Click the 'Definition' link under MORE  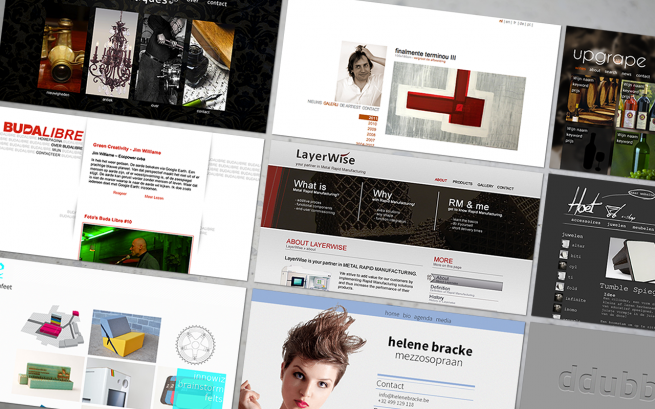[443, 288]
